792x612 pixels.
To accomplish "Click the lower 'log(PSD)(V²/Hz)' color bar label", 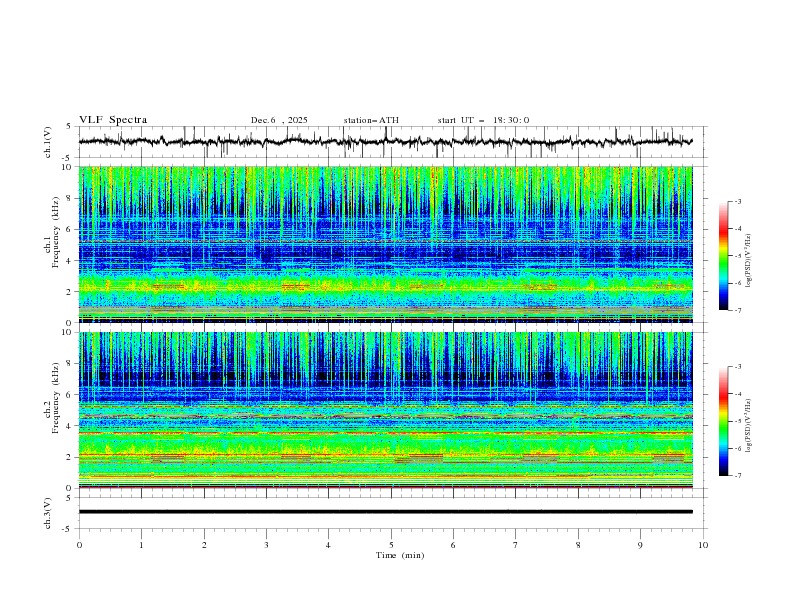I will 749,425.
